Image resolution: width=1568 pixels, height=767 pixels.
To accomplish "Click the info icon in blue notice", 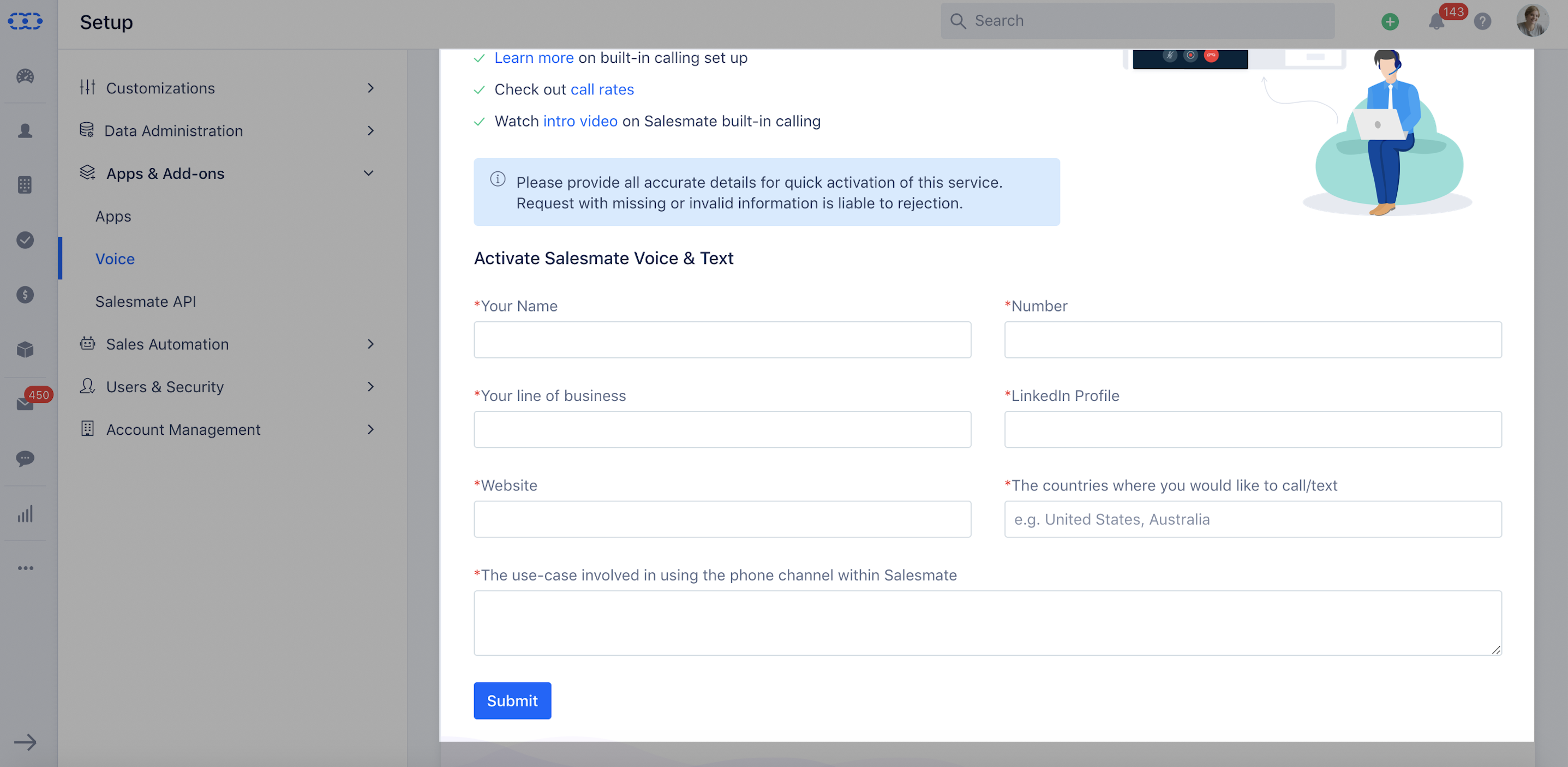I will [498, 179].
